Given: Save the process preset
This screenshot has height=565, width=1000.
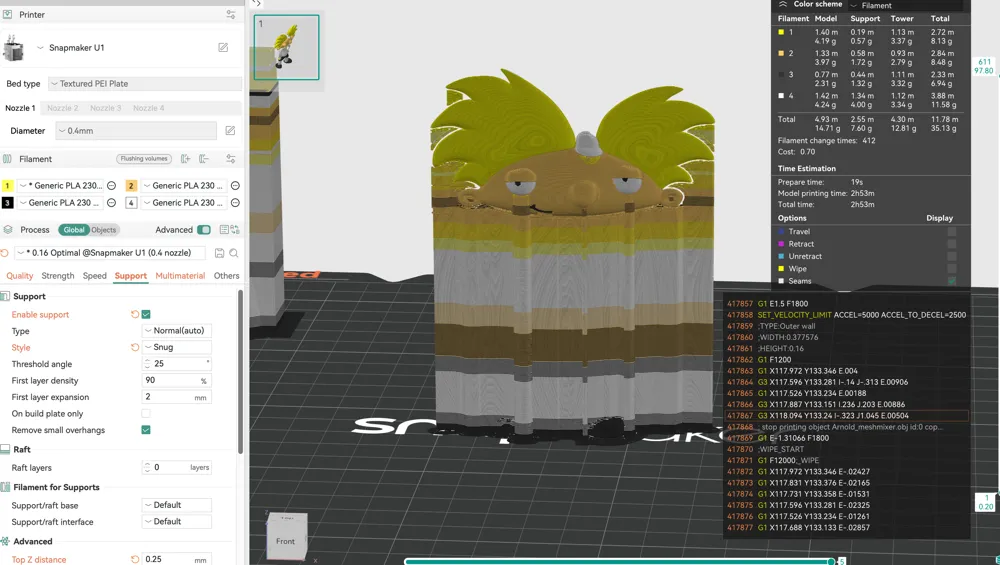Looking at the screenshot, I should (219, 253).
